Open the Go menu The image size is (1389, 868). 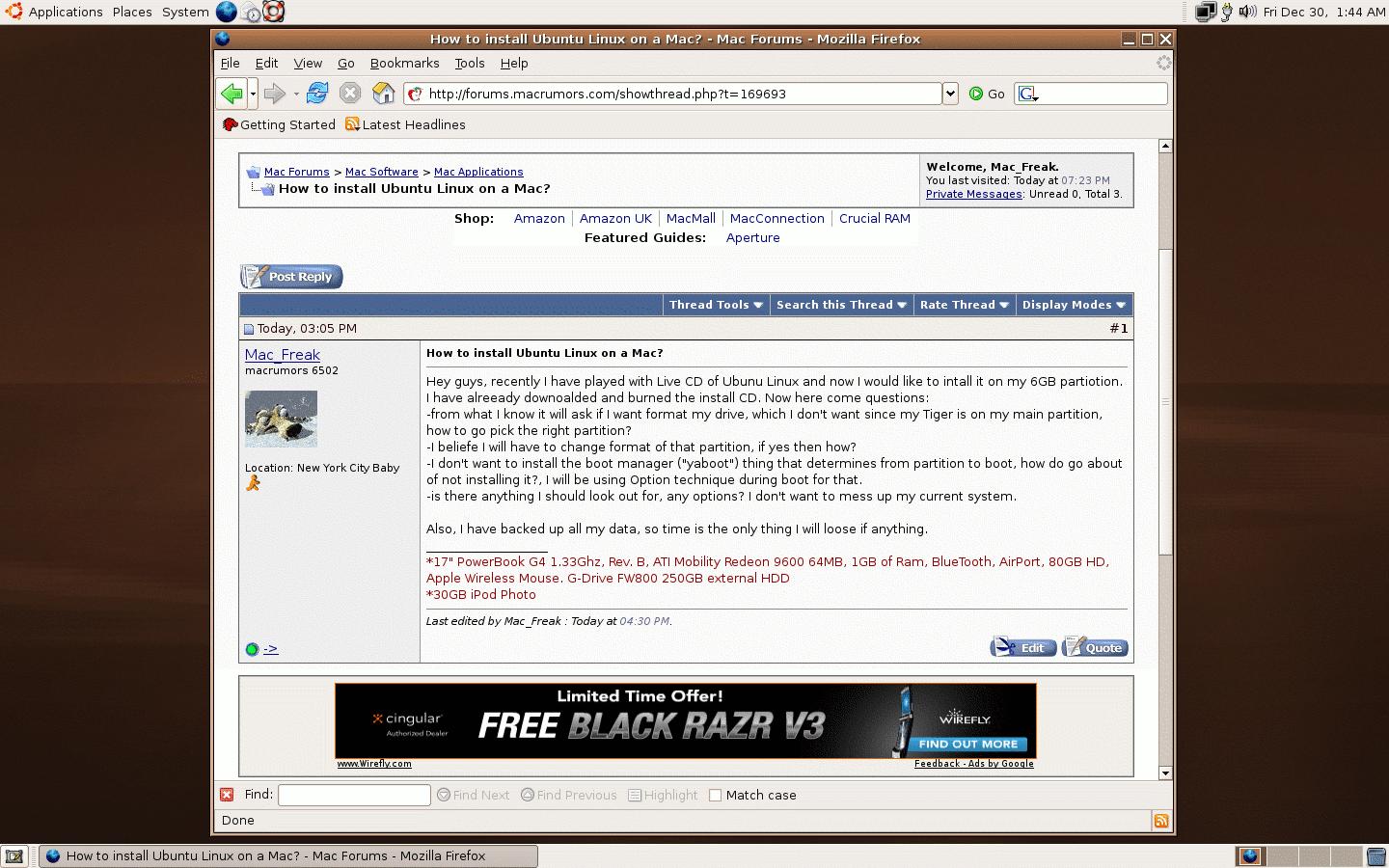346,63
